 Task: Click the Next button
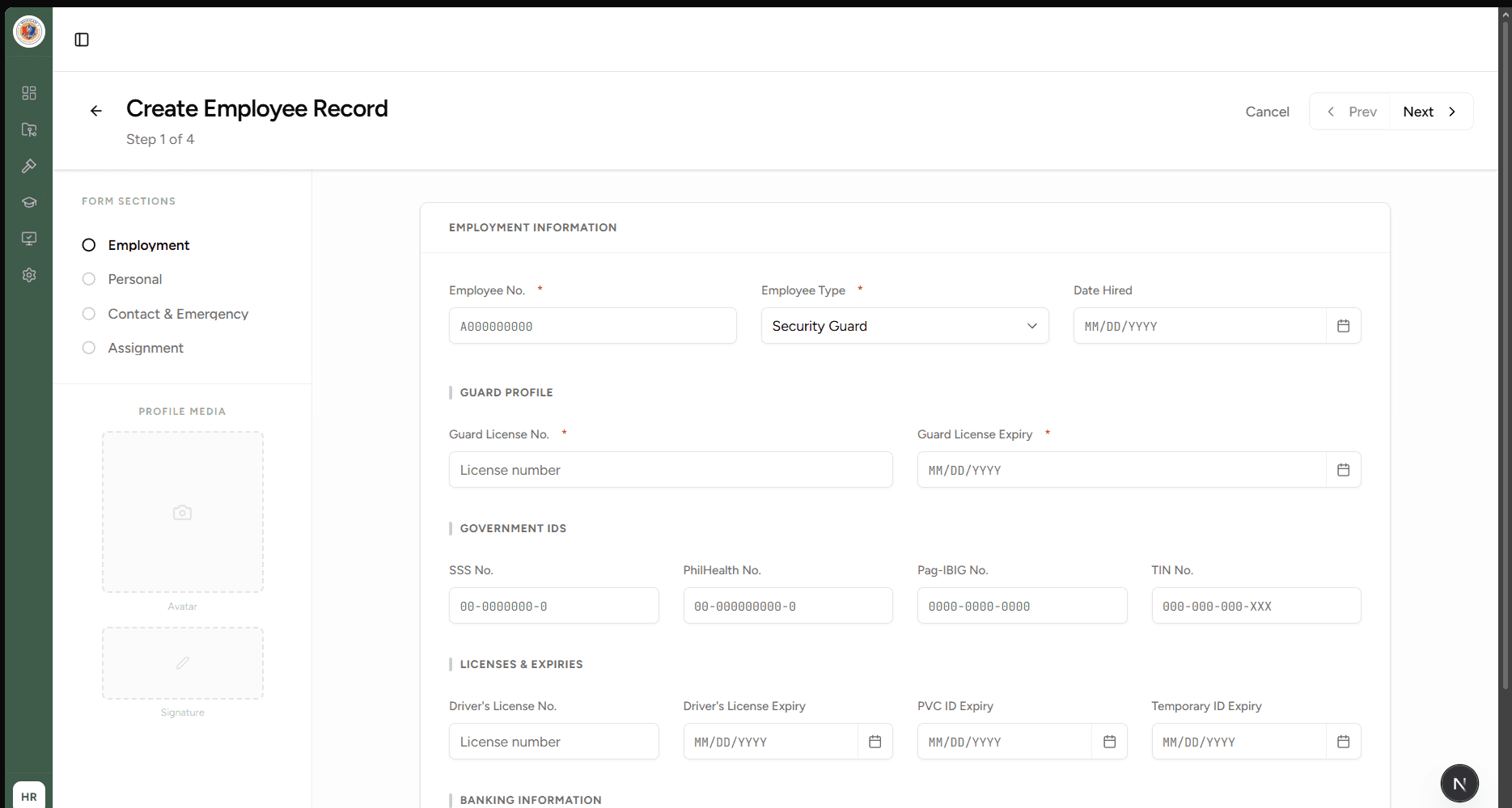point(1431,112)
